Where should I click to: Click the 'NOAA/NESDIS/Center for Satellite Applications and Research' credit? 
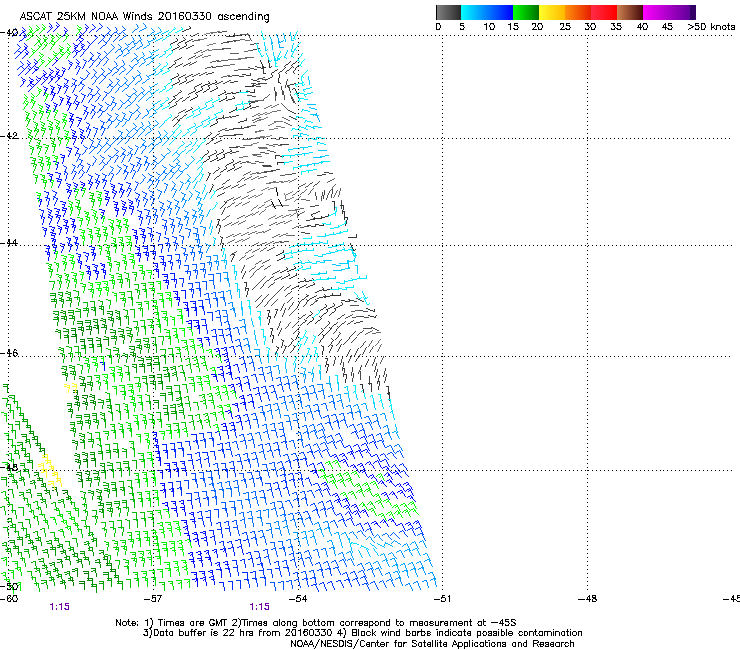[x=432, y=644]
